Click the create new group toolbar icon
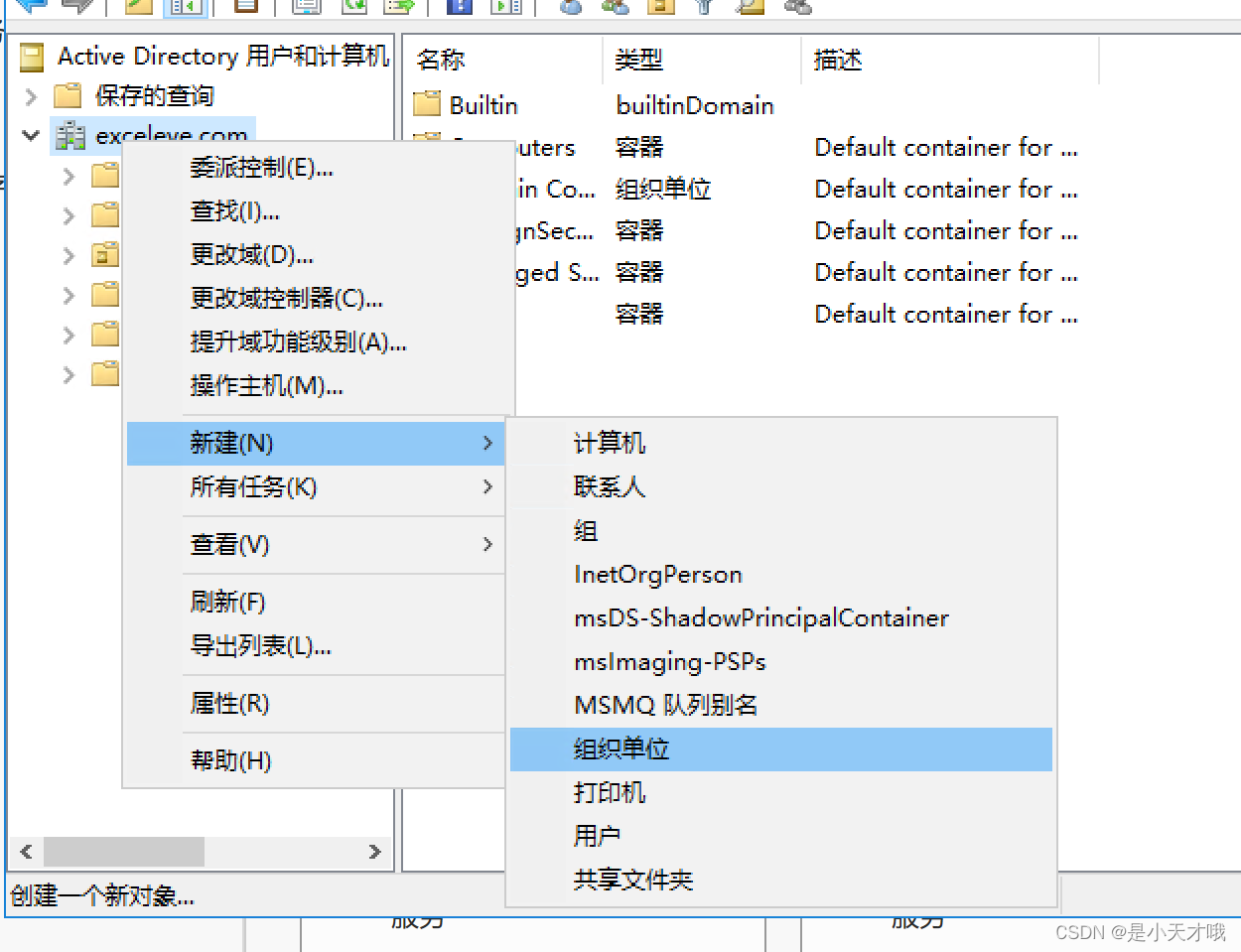The height and width of the screenshot is (952, 1241). (614, 8)
